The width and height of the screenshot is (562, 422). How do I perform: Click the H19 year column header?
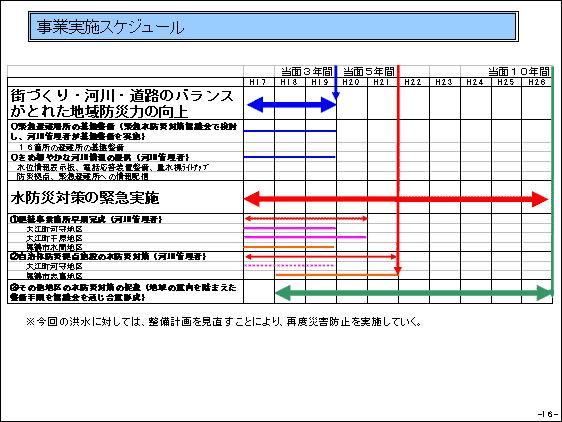[x=320, y=82]
